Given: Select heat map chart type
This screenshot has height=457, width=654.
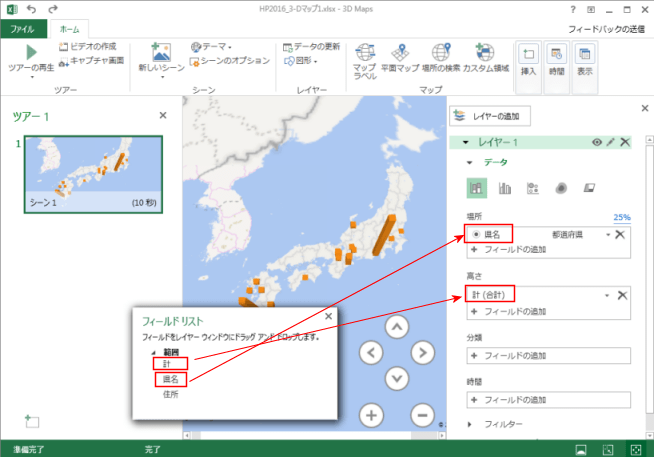Looking at the screenshot, I should tap(561, 188).
